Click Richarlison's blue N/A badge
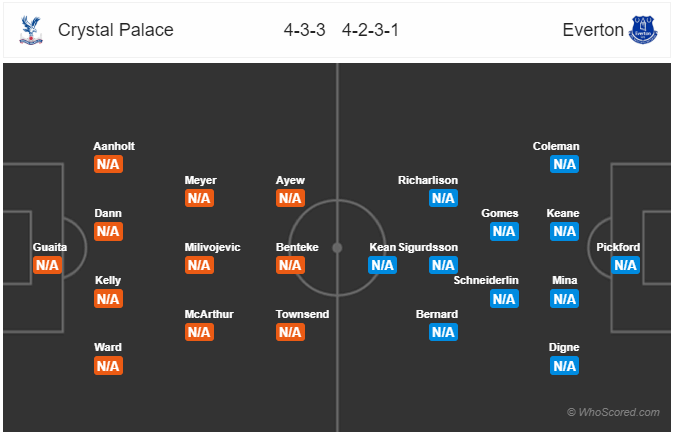Image resolution: width=675 pixels, height=435 pixels. tap(443, 198)
